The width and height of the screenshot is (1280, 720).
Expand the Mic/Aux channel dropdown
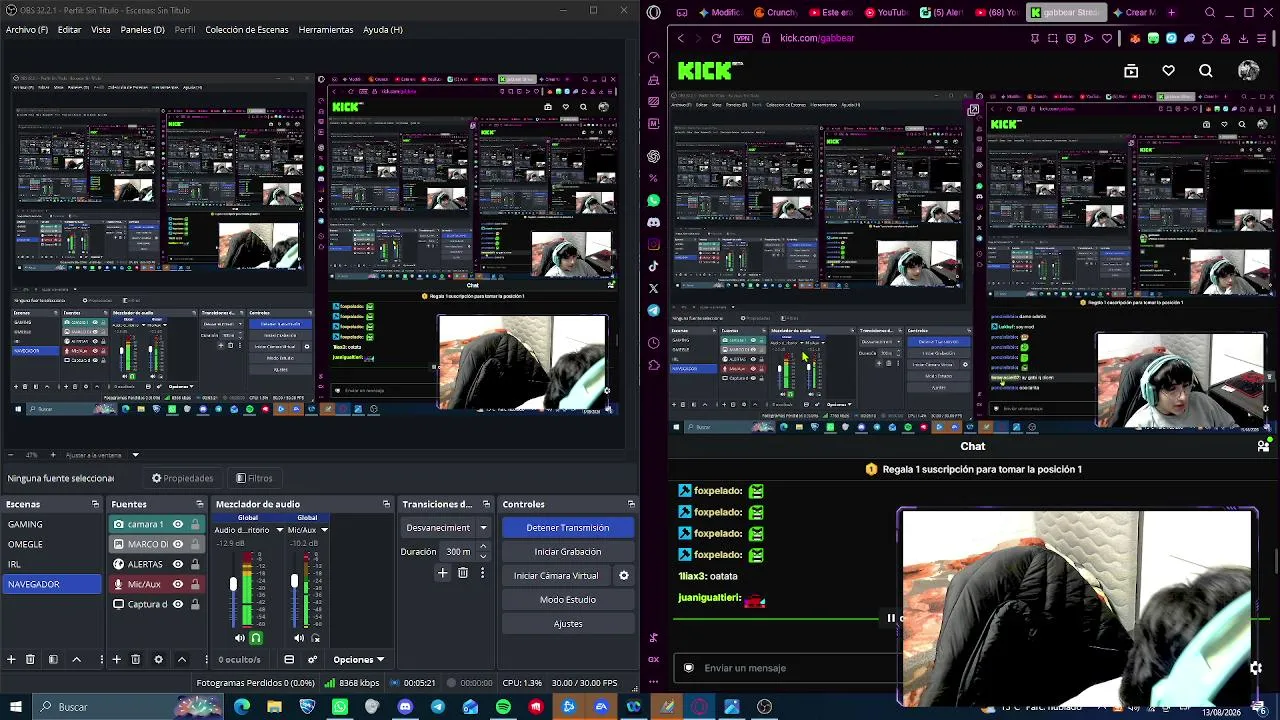coord(324,530)
